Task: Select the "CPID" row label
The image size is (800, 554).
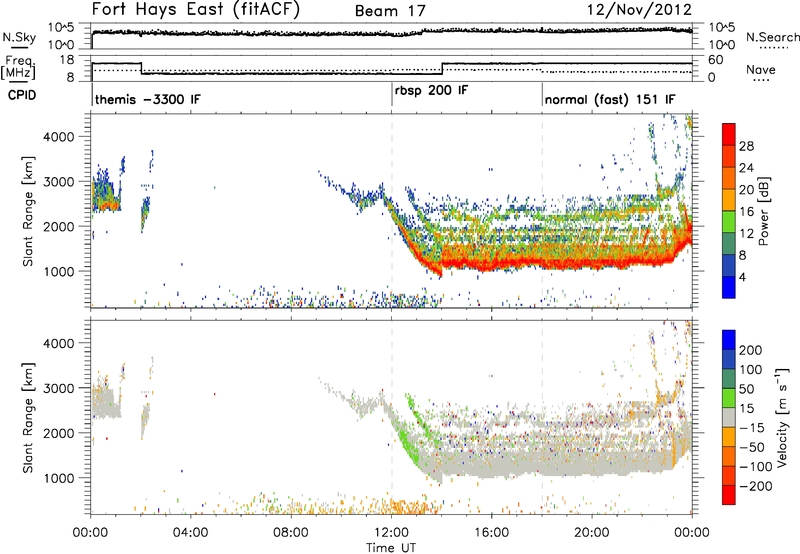Action: pos(22,95)
